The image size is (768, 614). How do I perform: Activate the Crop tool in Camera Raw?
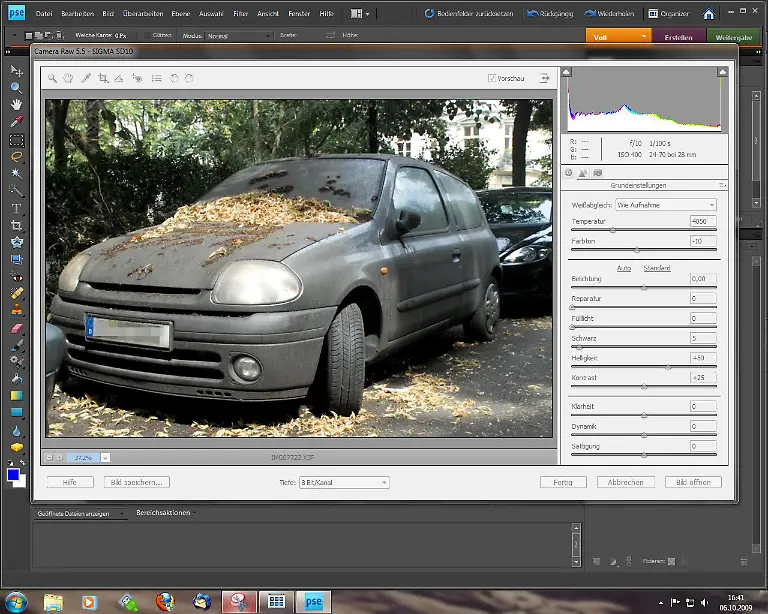coord(103,78)
